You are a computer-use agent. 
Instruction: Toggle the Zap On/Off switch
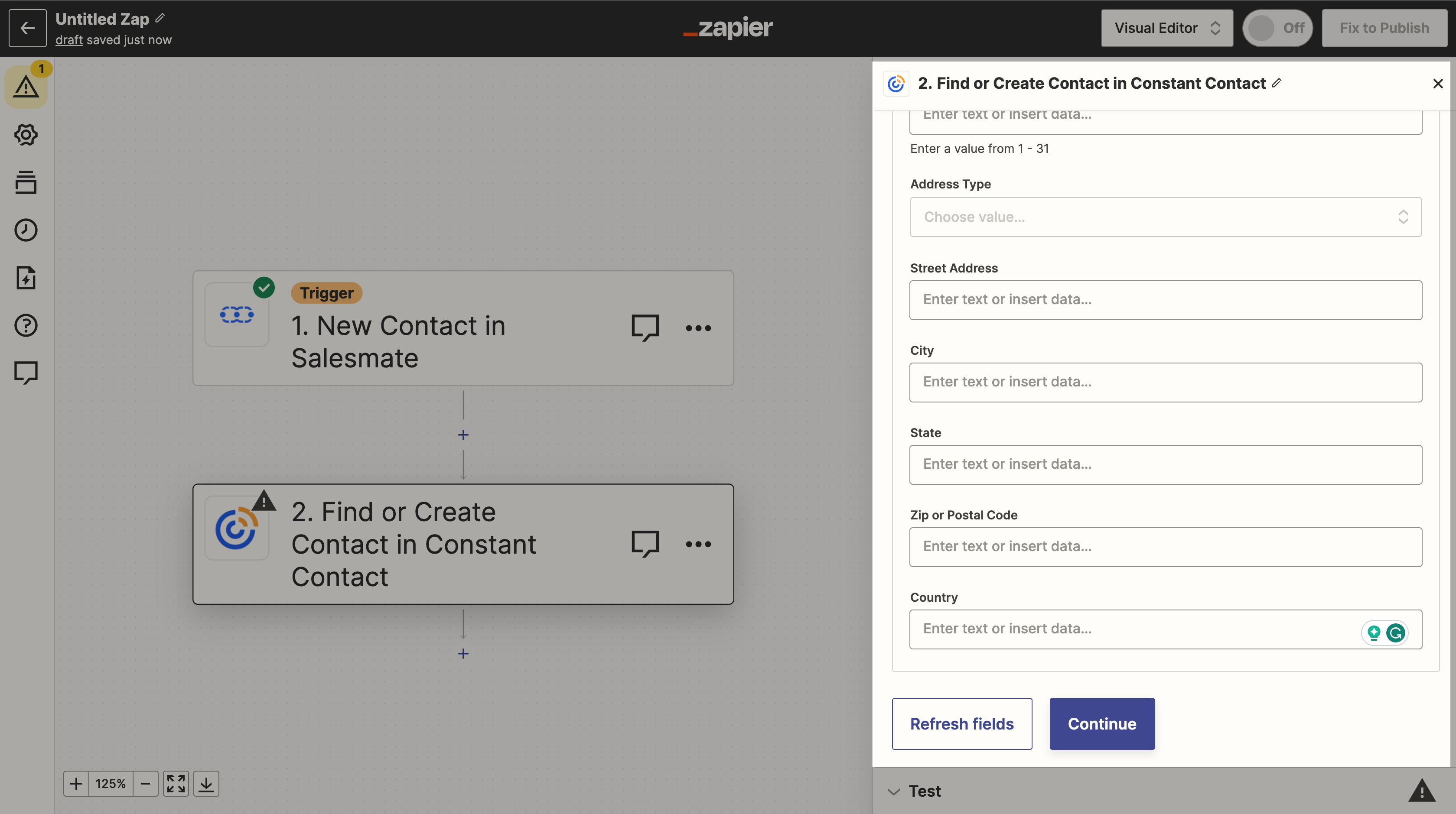[1277, 28]
